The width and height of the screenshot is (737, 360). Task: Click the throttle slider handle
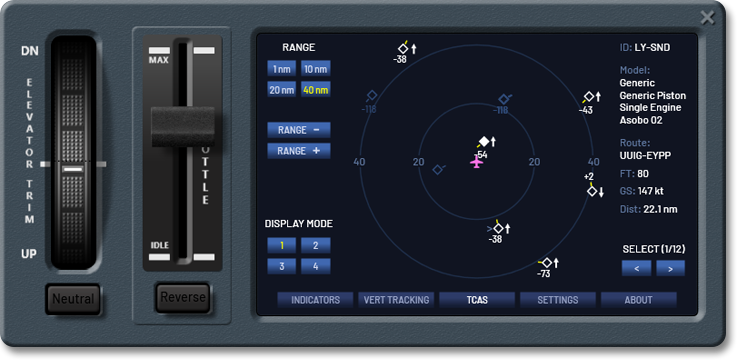coord(183,126)
